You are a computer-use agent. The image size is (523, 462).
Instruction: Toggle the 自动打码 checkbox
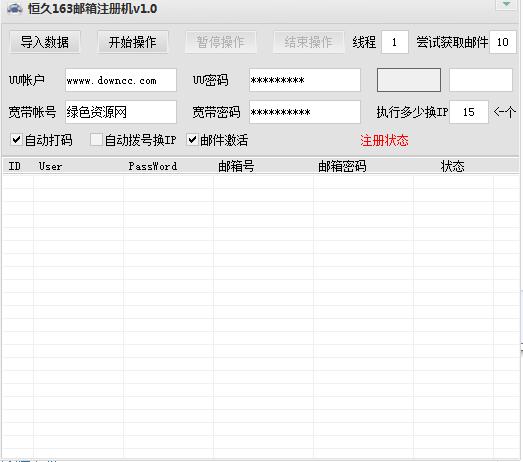tap(16, 140)
